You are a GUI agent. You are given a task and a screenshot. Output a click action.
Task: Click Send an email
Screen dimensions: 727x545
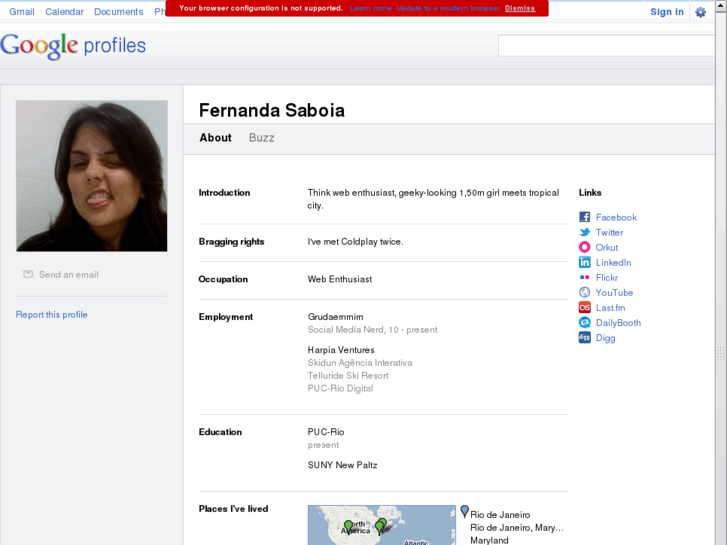(69, 275)
